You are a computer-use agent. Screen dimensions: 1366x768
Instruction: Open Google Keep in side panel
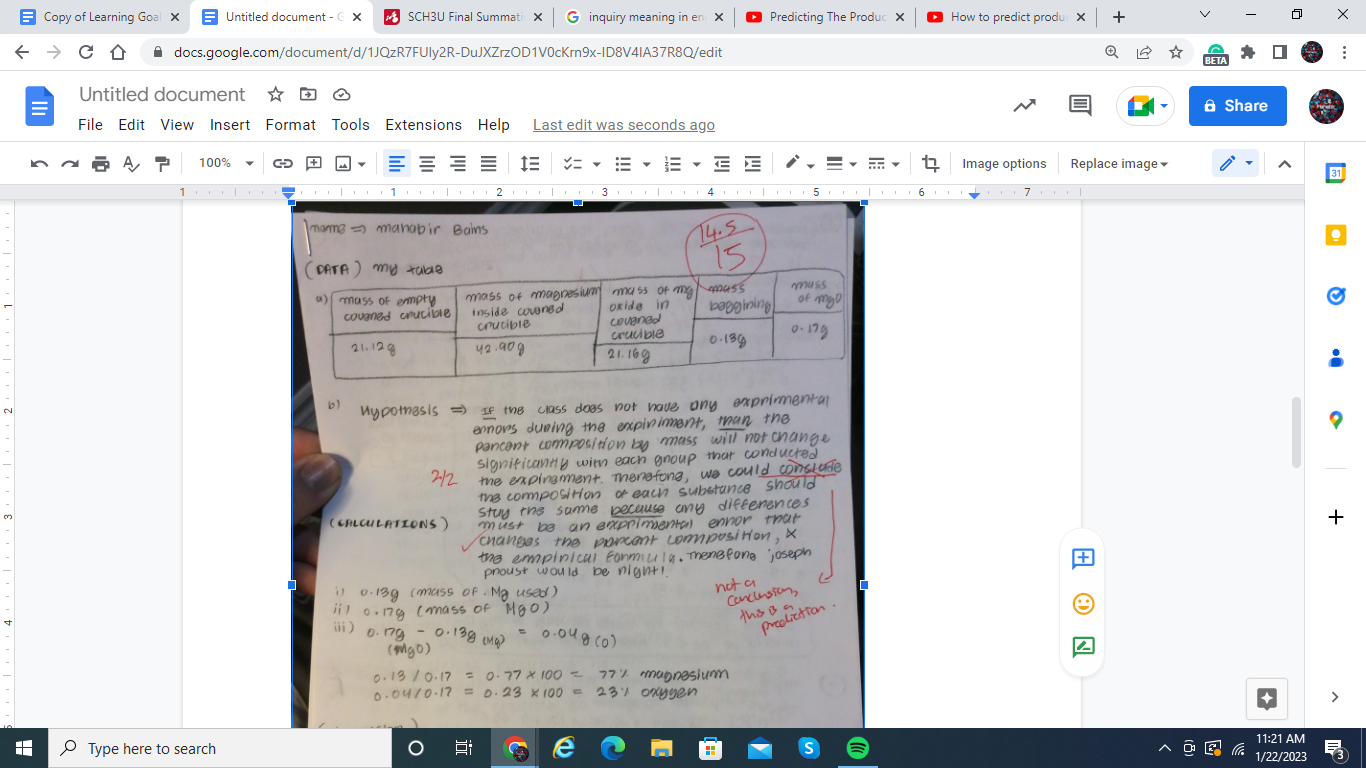point(1335,235)
